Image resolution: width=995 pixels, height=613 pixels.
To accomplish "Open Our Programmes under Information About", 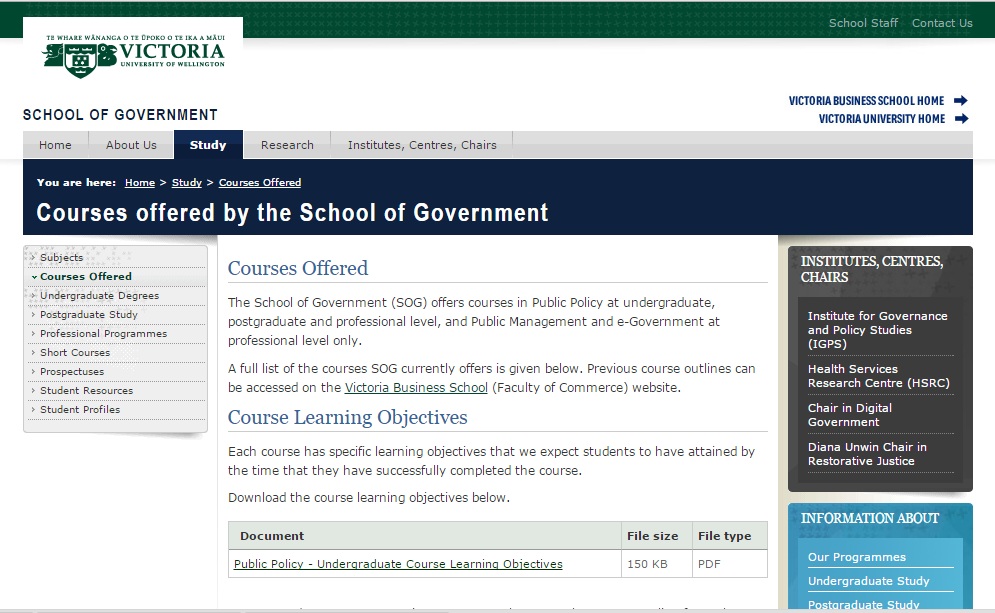I will click(857, 557).
